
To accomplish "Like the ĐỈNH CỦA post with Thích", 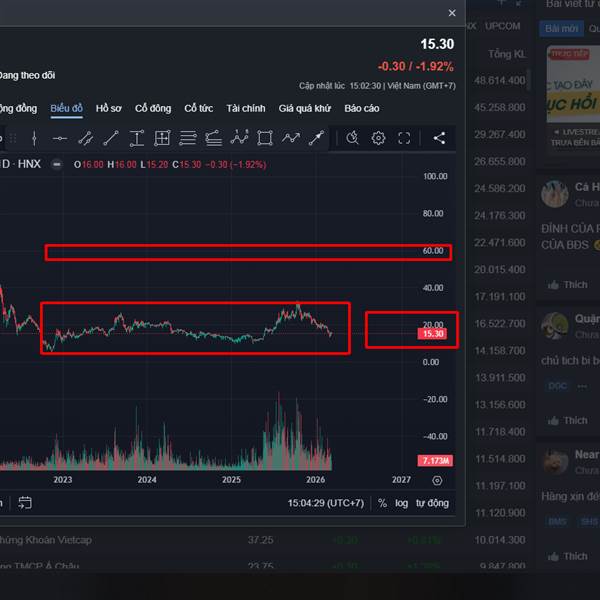I will pos(567,285).
